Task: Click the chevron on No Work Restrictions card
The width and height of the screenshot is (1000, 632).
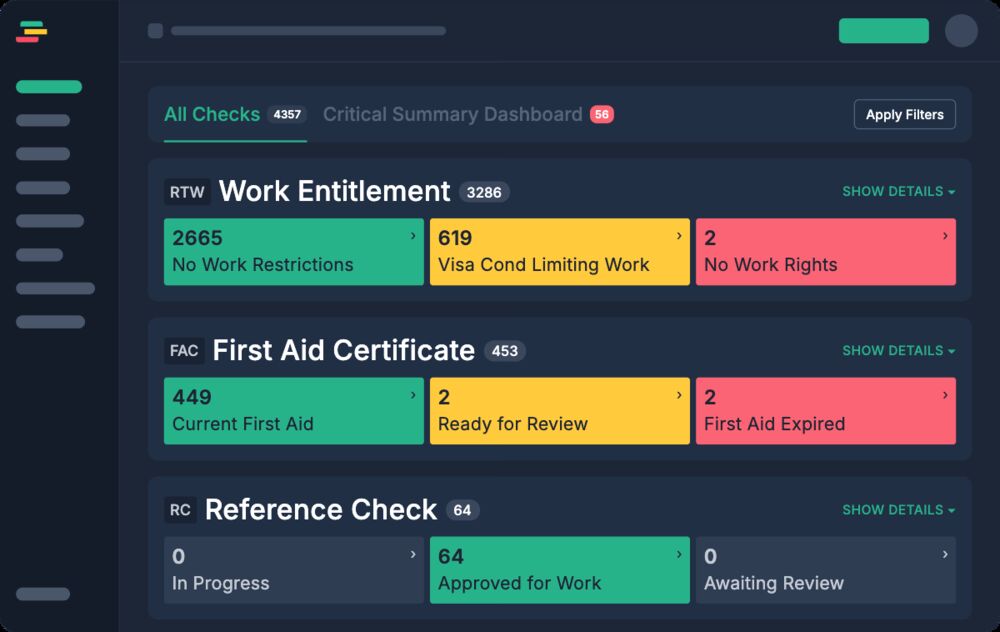Action: (x=413, y=236)
